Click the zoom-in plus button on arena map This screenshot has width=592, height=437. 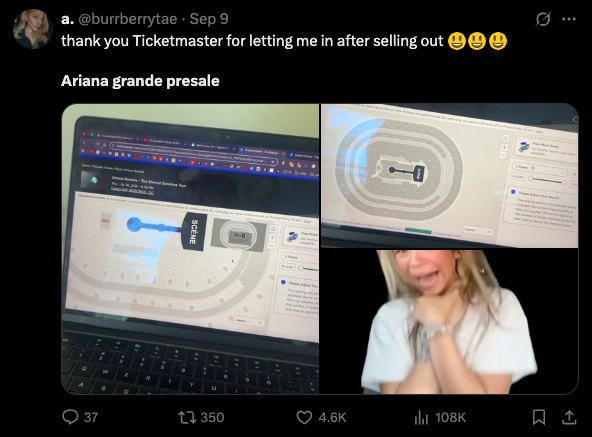[504, 147]
